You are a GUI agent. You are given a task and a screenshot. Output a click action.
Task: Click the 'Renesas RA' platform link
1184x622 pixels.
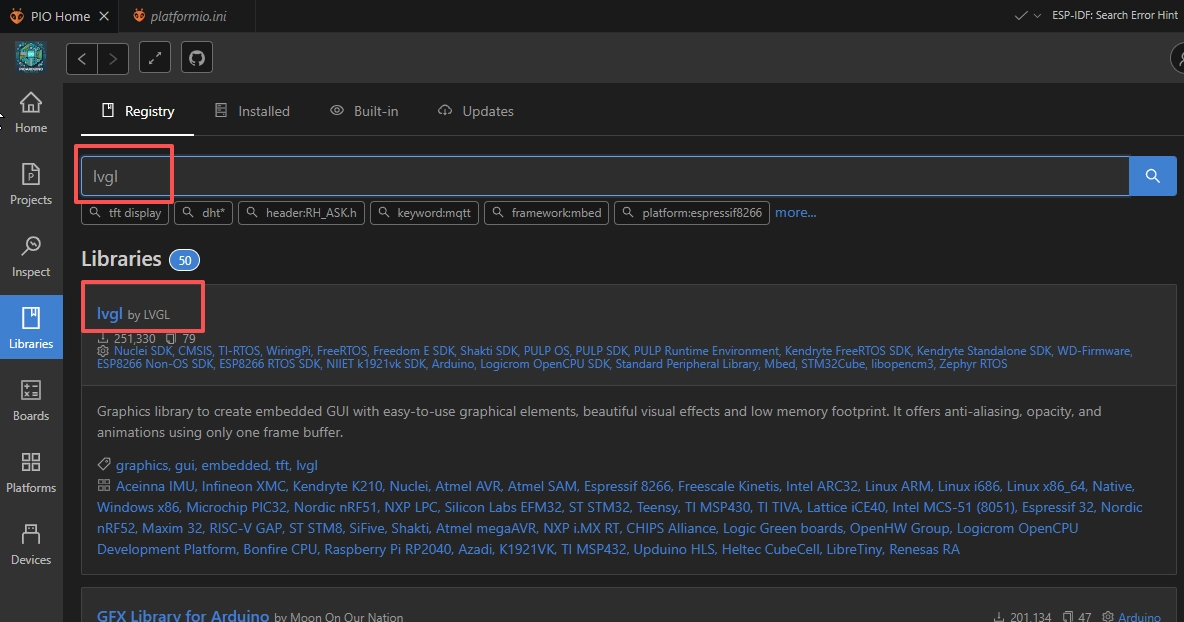pyautogui.click(x=924, y=550)
